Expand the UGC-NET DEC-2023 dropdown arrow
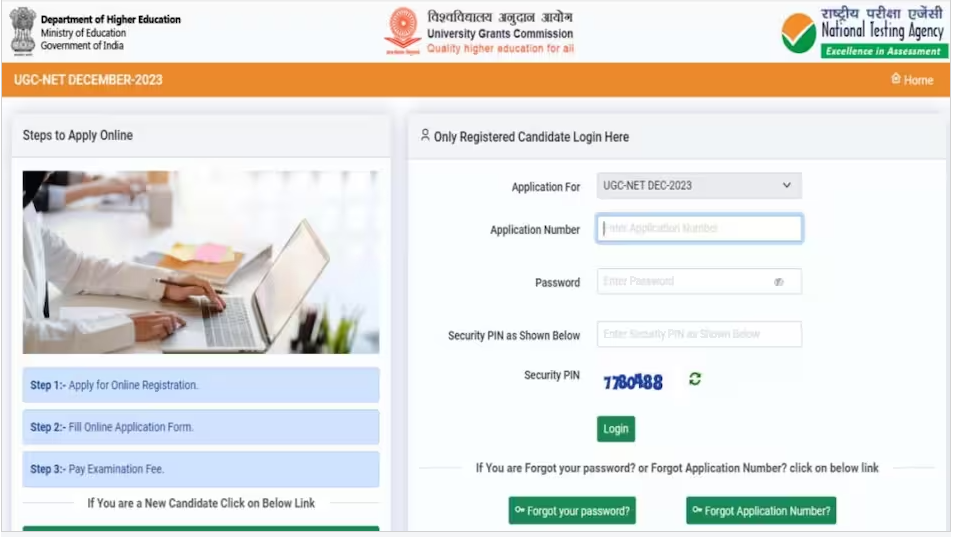Image resolution: width=956 pixels, height=537 pixels. point(787,185)
